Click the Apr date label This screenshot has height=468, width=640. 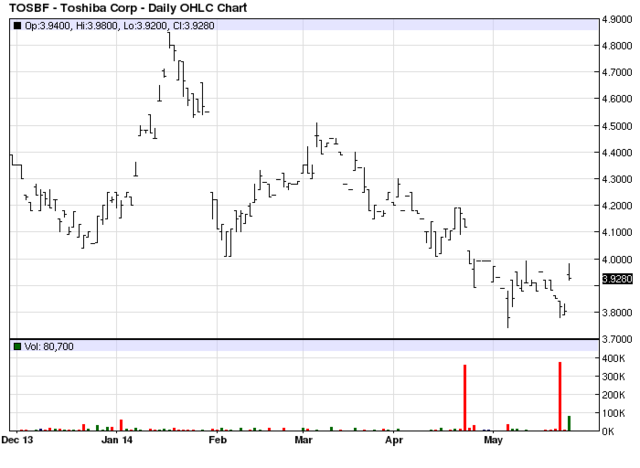394,440
